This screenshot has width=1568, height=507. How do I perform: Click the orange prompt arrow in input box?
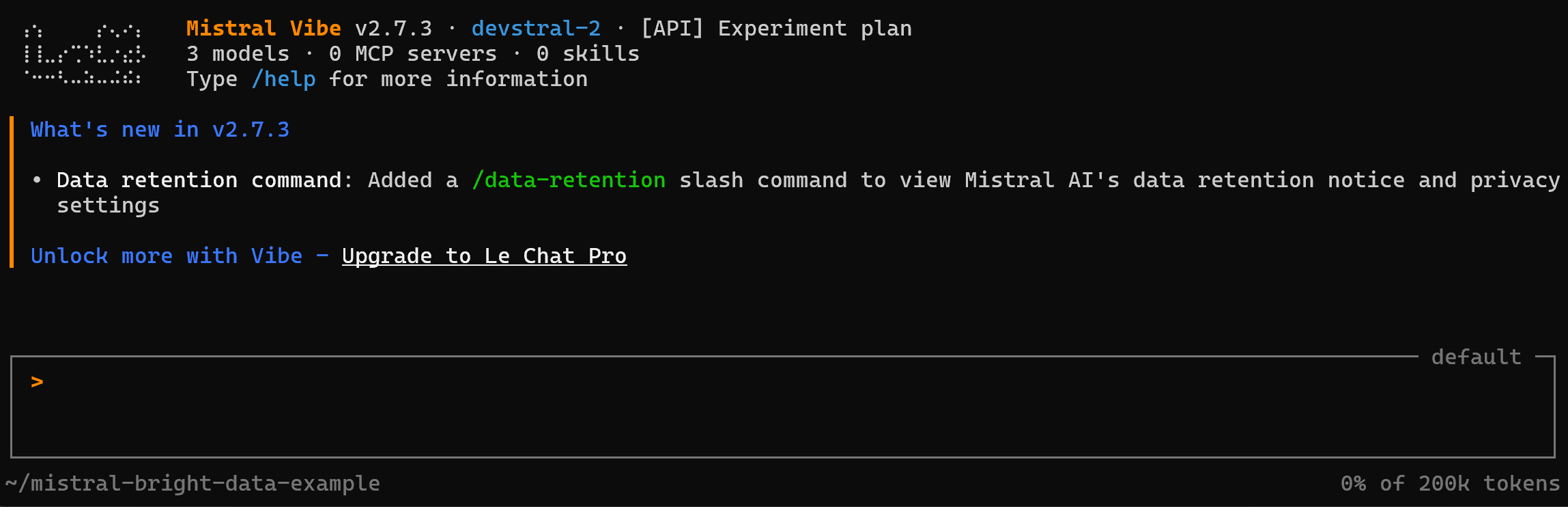[37, 381]
